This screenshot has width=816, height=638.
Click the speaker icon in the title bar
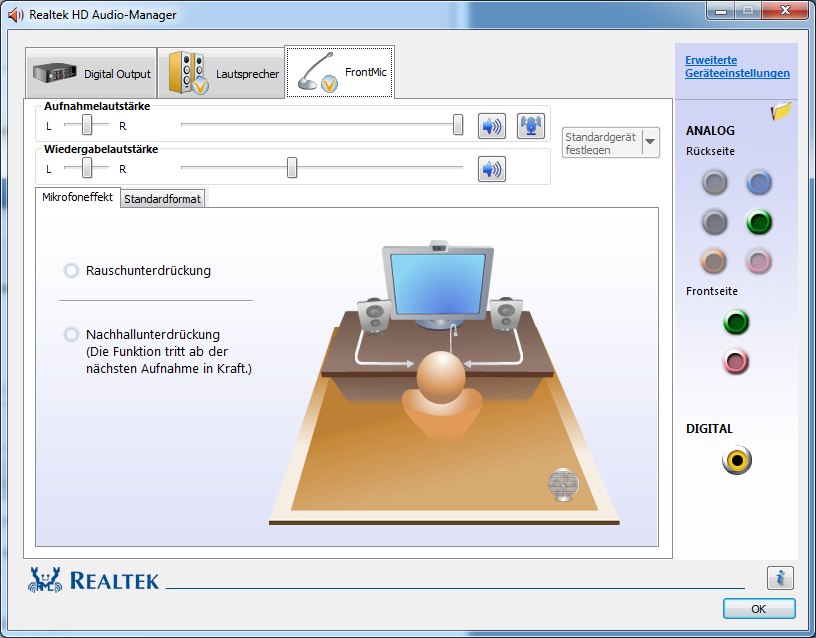tap(16, 15)
